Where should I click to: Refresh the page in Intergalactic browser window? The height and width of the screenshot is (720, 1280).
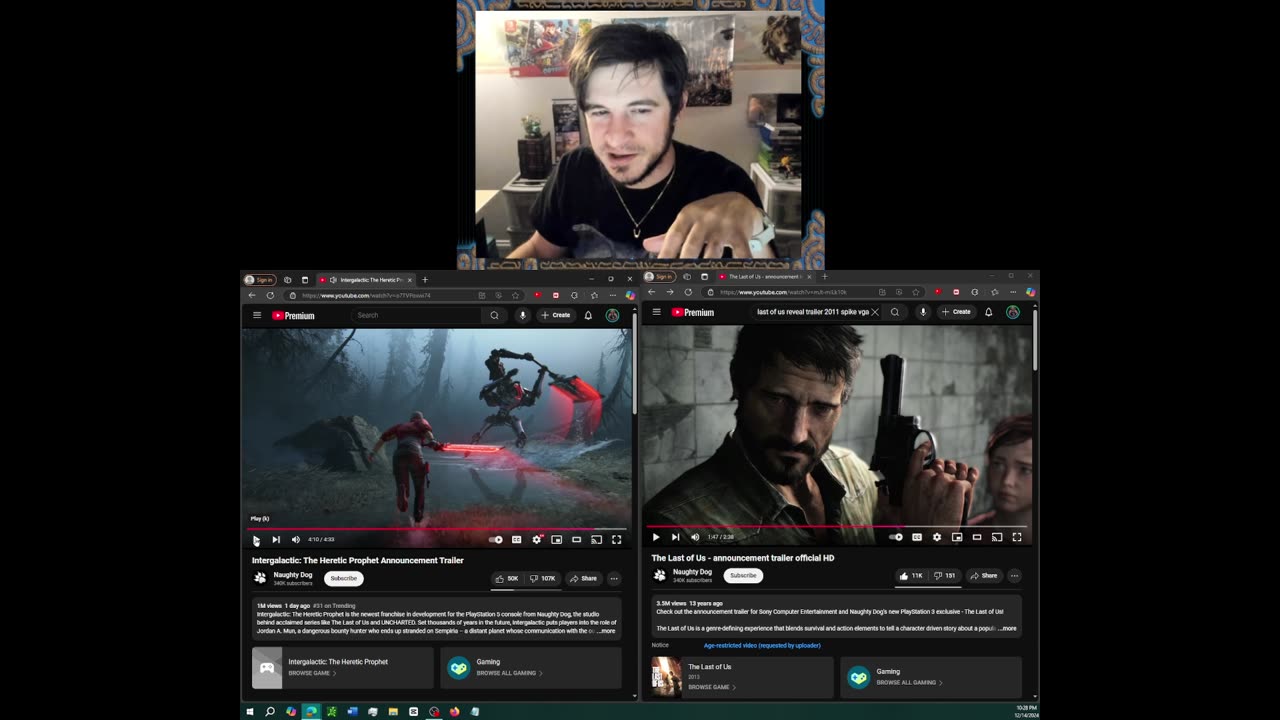[x=270, y=295]
